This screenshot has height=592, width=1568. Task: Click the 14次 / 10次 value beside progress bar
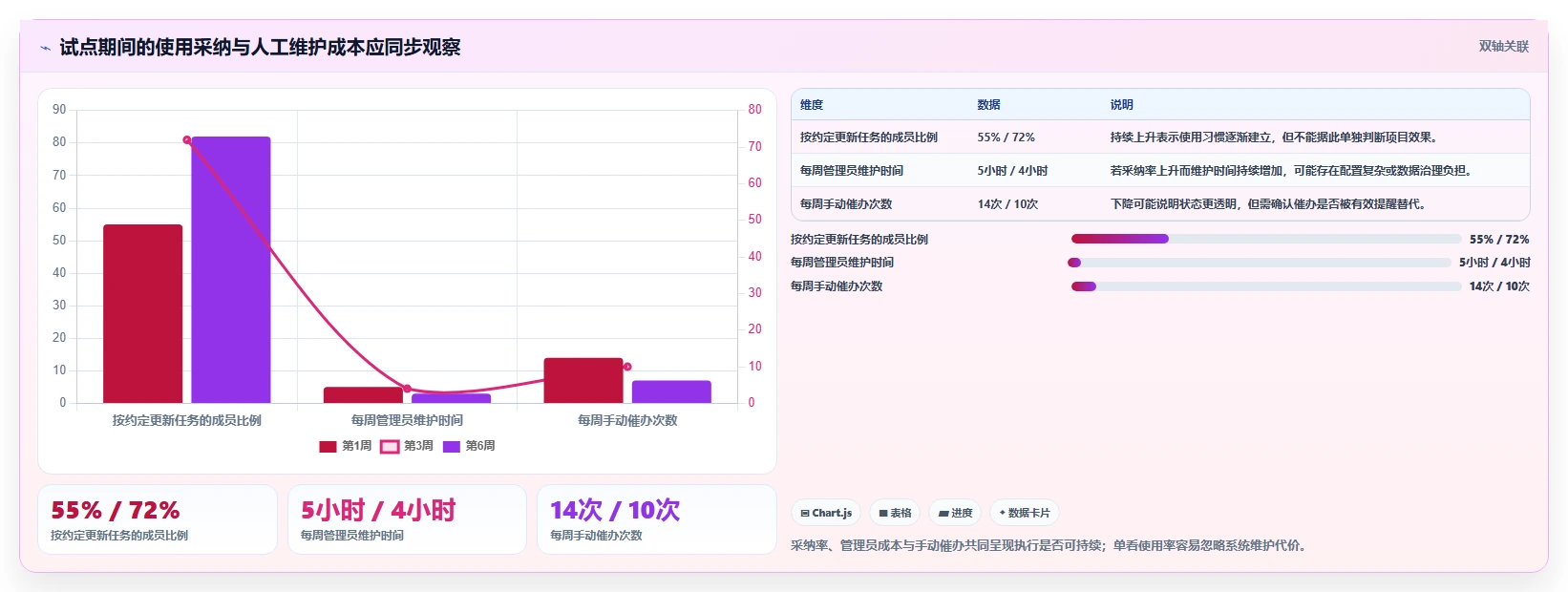pos(1499,286)
